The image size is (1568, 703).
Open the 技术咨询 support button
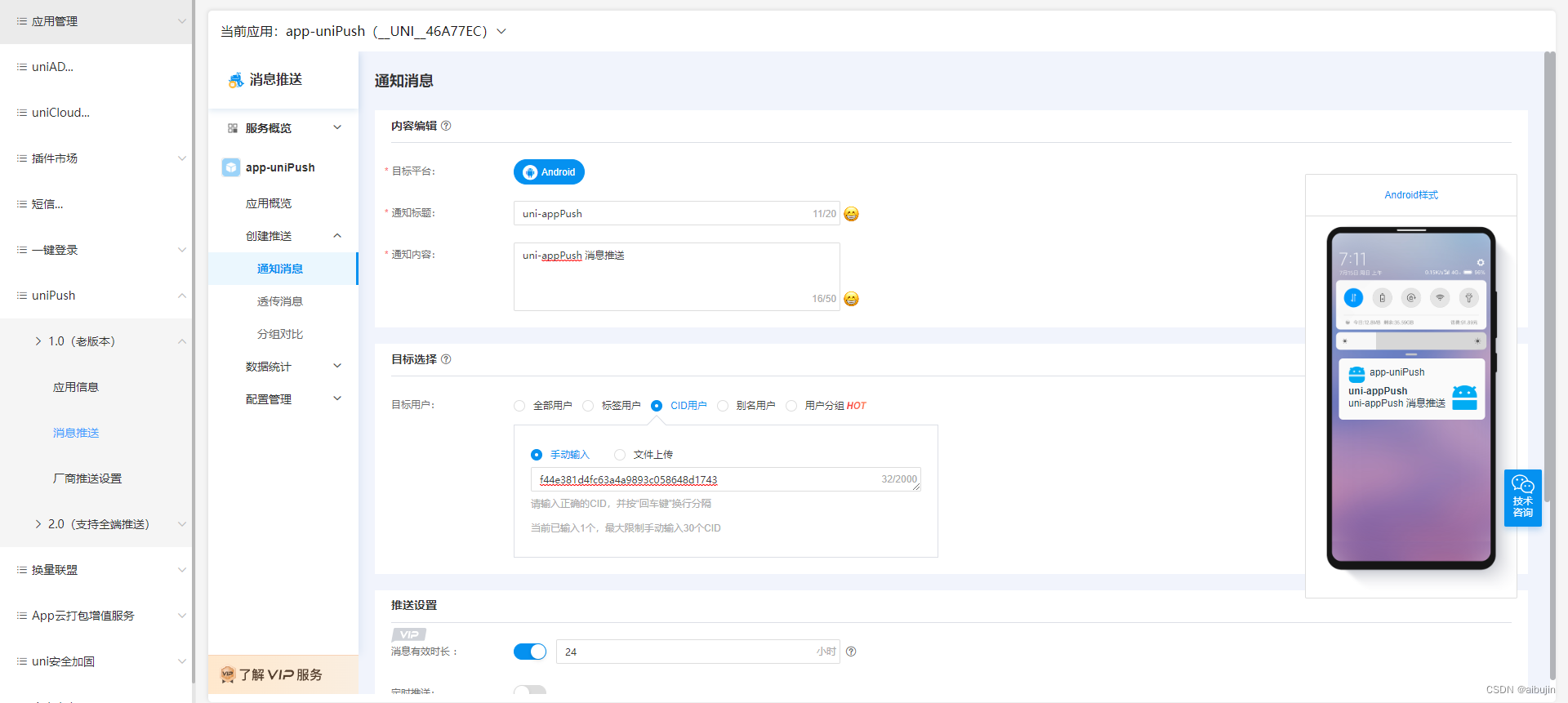pyautogui.click(x=1523, y=498)
